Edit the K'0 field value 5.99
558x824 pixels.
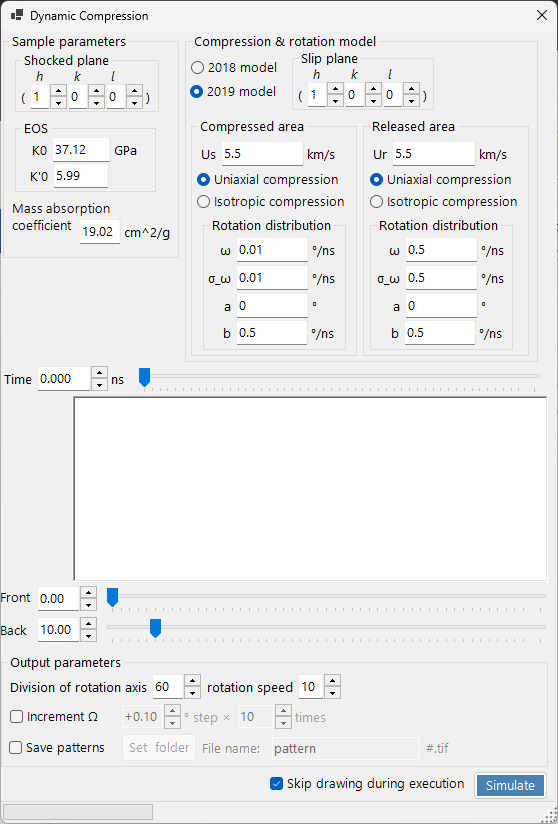[x=80, y=176]
